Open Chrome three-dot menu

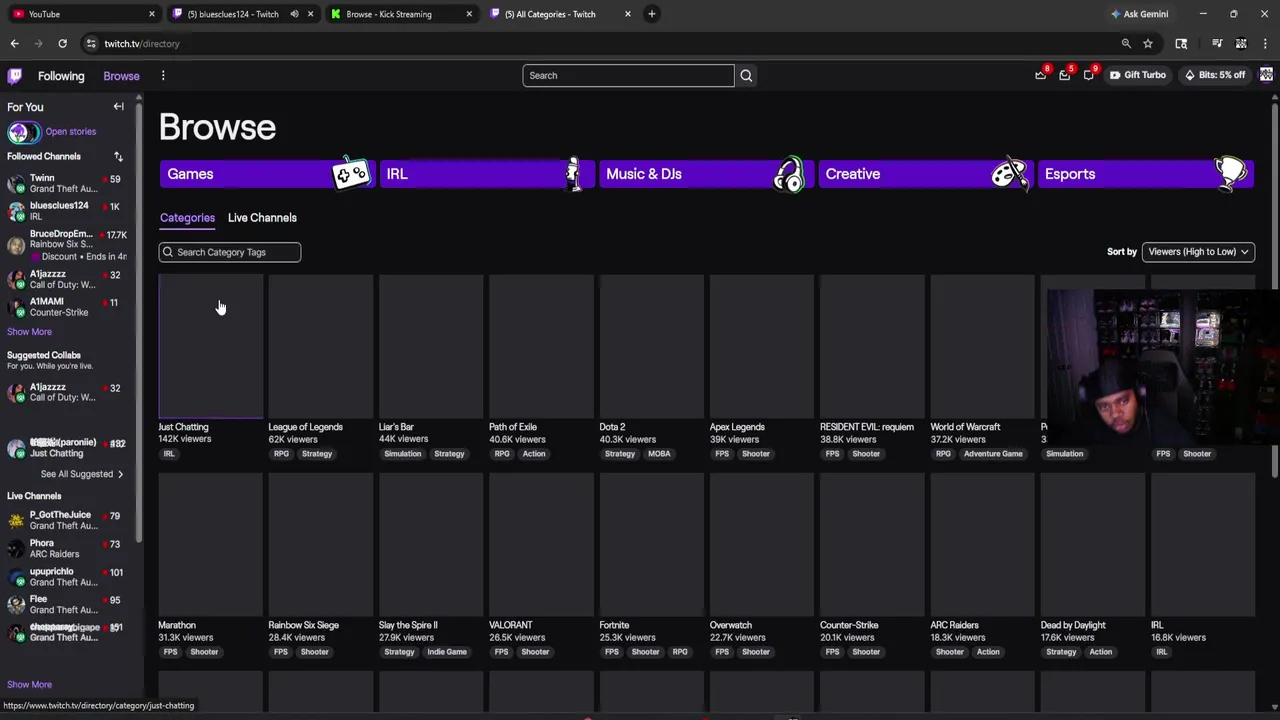pyautogui.click(x=1266, y=44)
